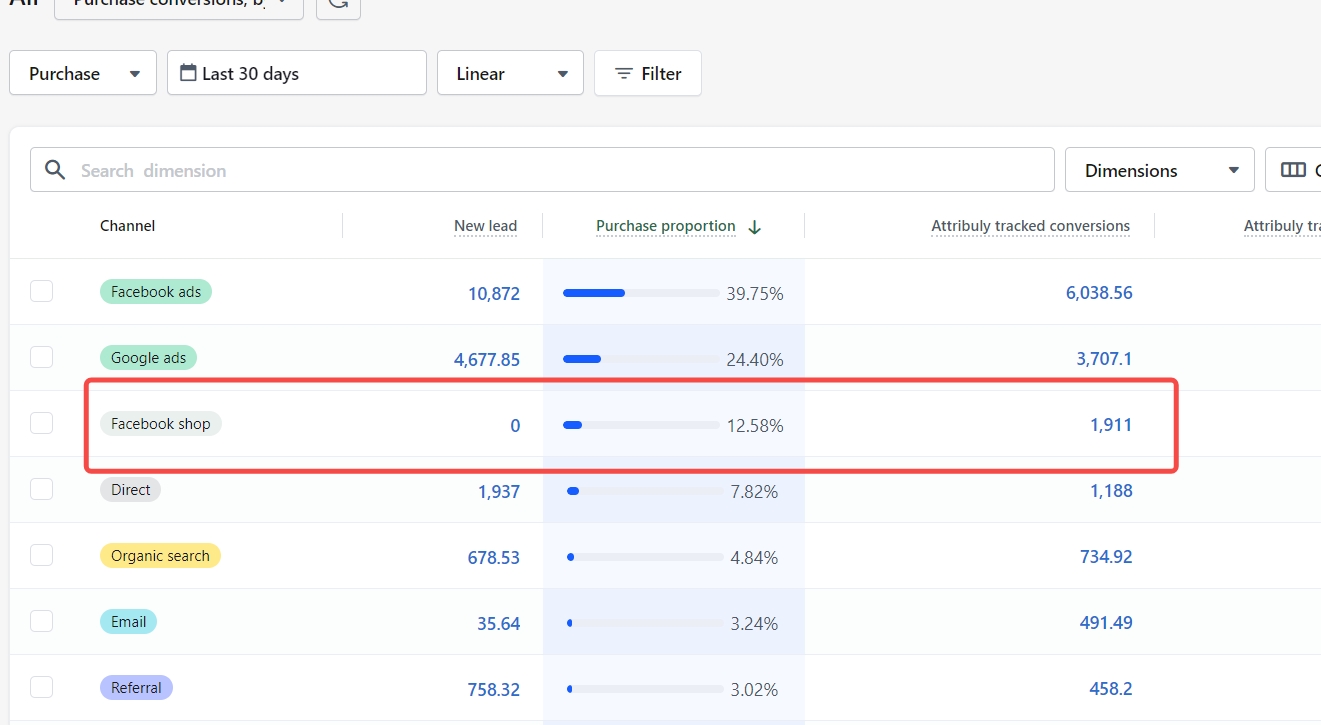Open the Purchase conversion dropdown
Screen dimensions: 1321x725
point(83,73)
